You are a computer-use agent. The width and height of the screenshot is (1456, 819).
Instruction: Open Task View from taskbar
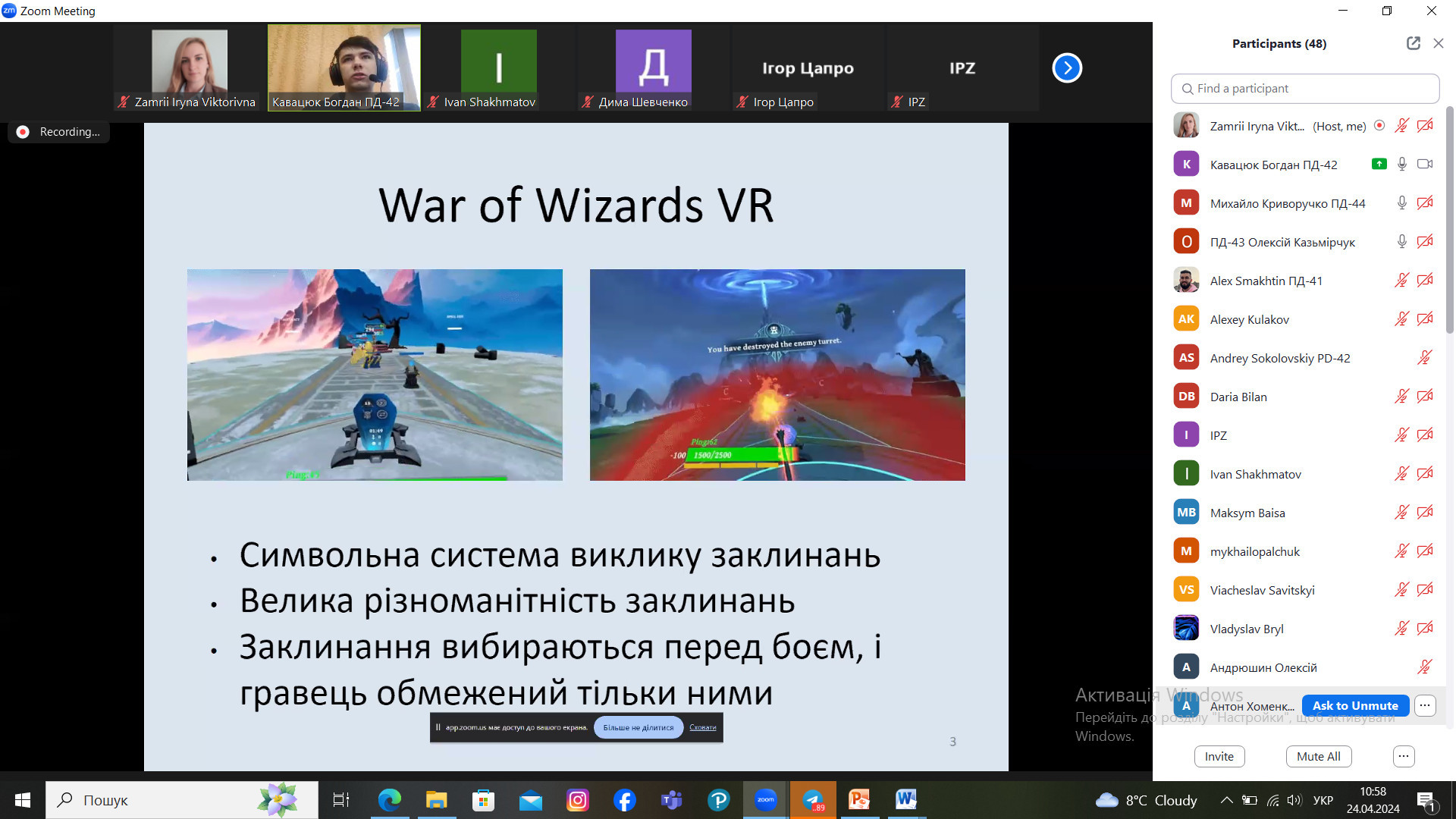point(341,800)
